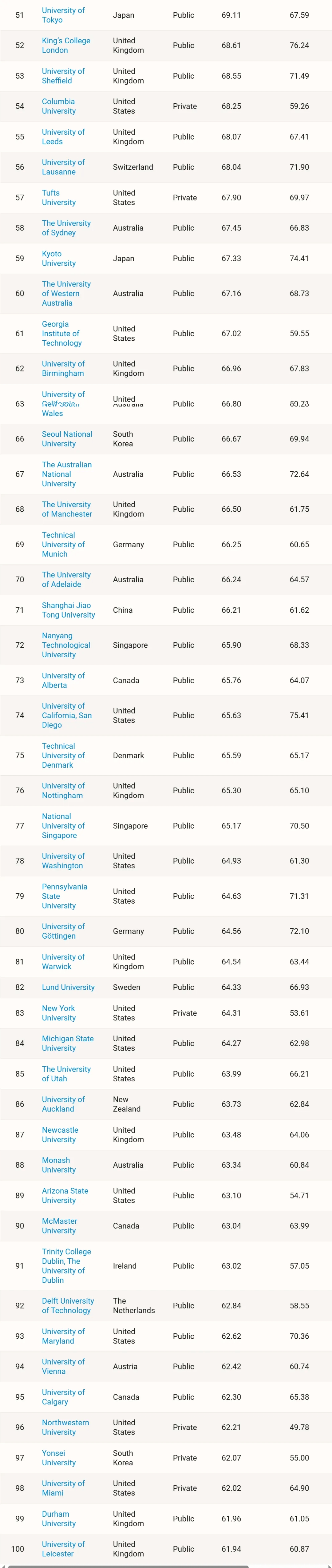The image size is (332, 1568).
Task: Click the Georgia Institute of Technology link
Action: (x=64, y=334)
